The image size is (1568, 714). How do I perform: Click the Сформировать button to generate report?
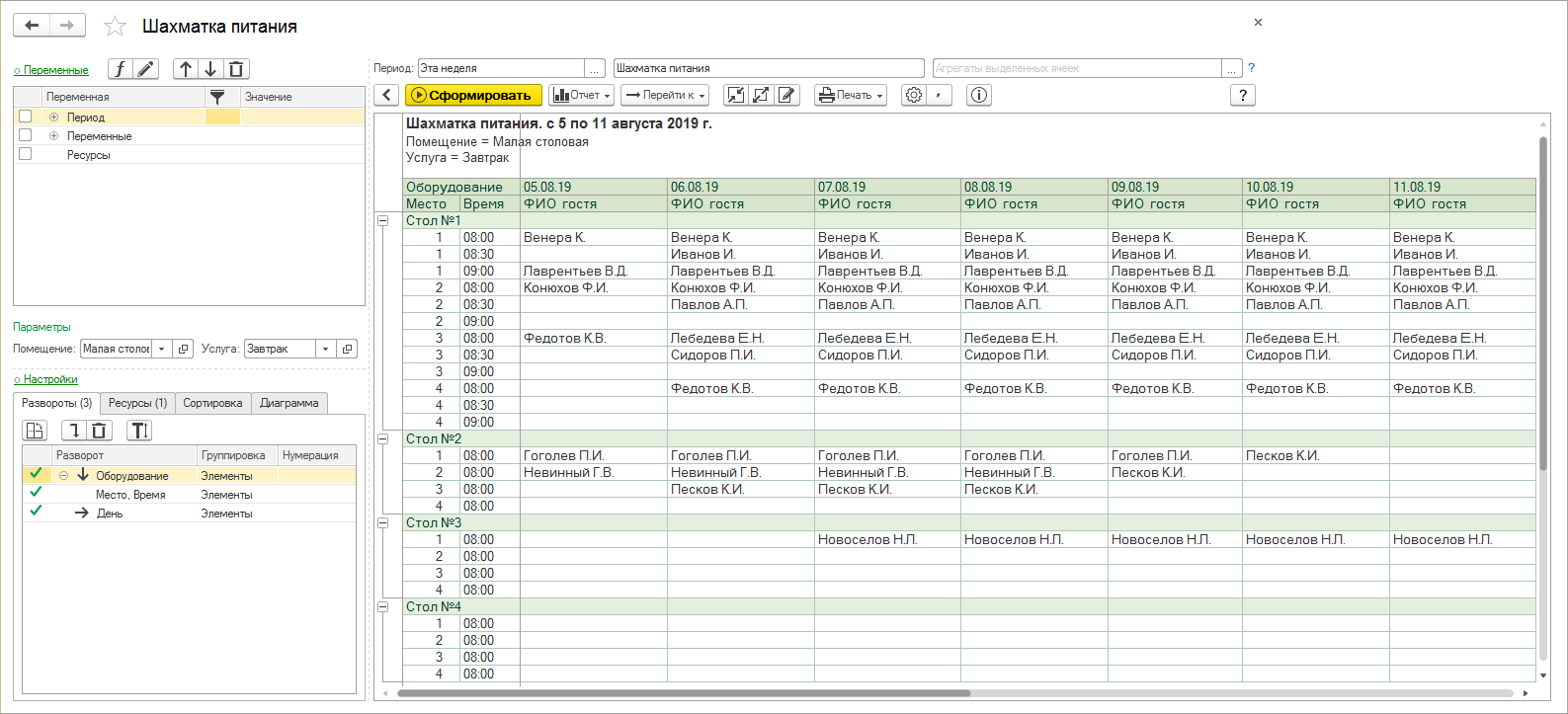[x=473, y=95]
